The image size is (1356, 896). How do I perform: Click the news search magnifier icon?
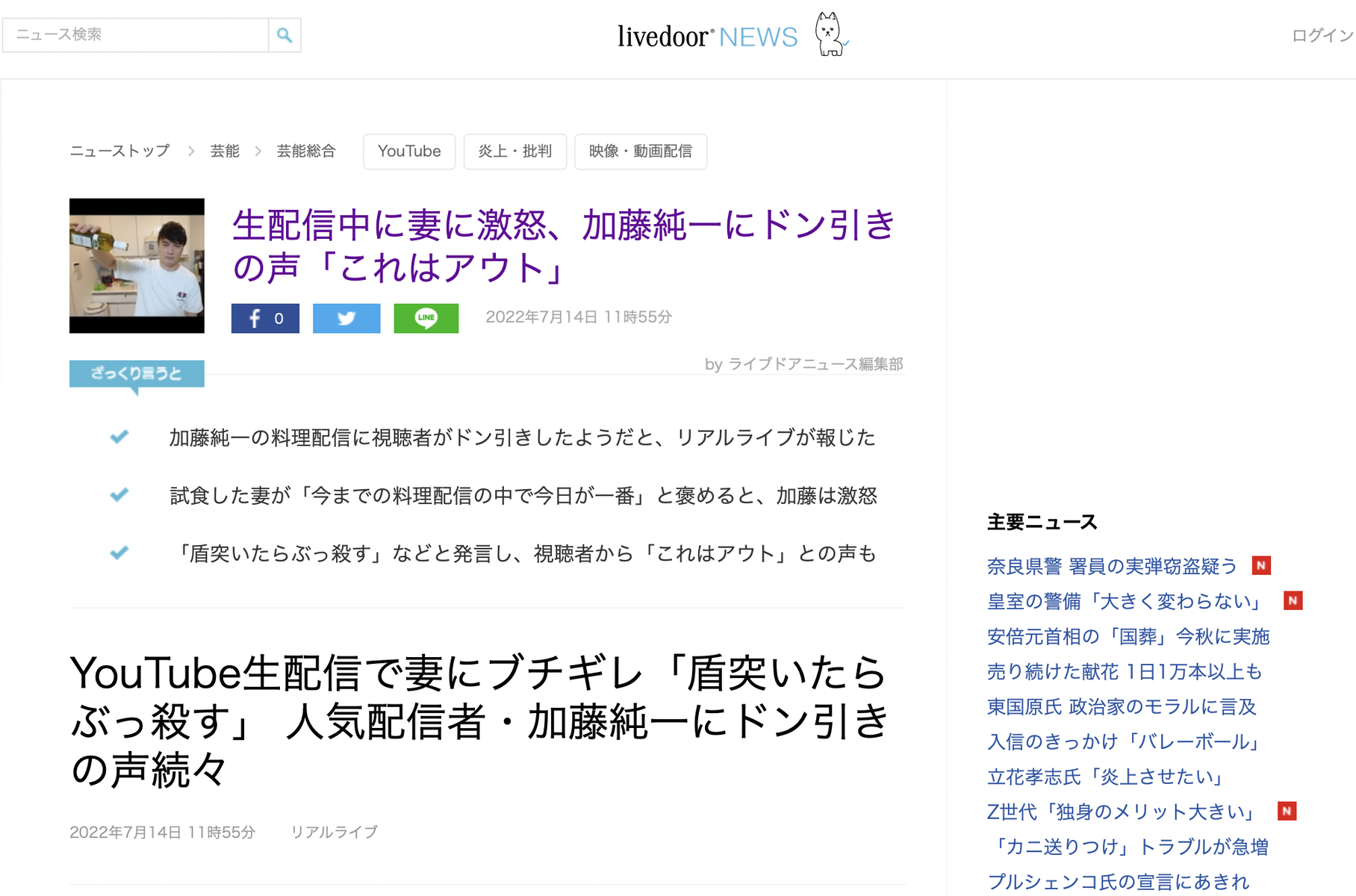coord(284,35)
